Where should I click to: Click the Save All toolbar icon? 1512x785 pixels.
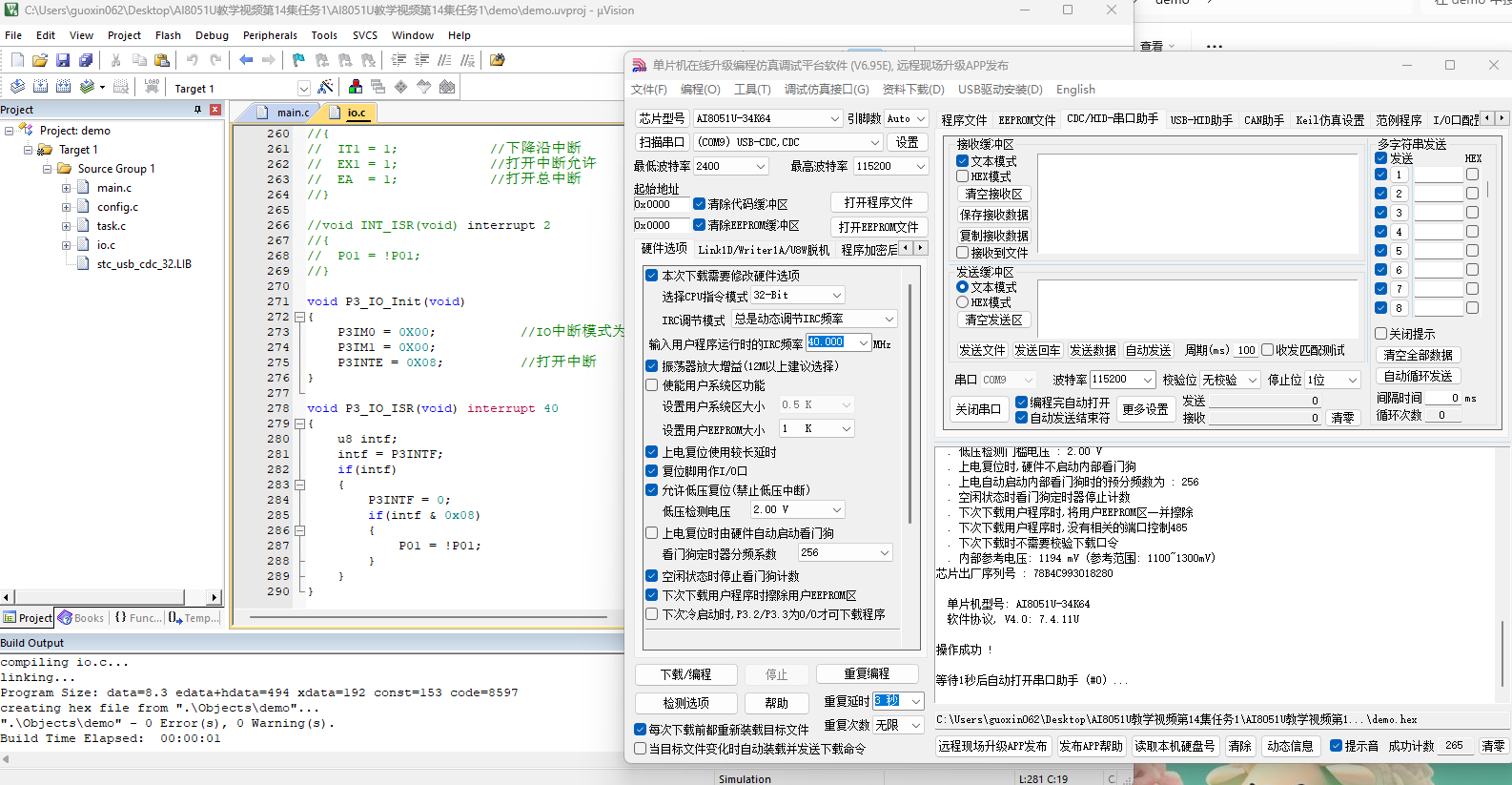(86, 60)
